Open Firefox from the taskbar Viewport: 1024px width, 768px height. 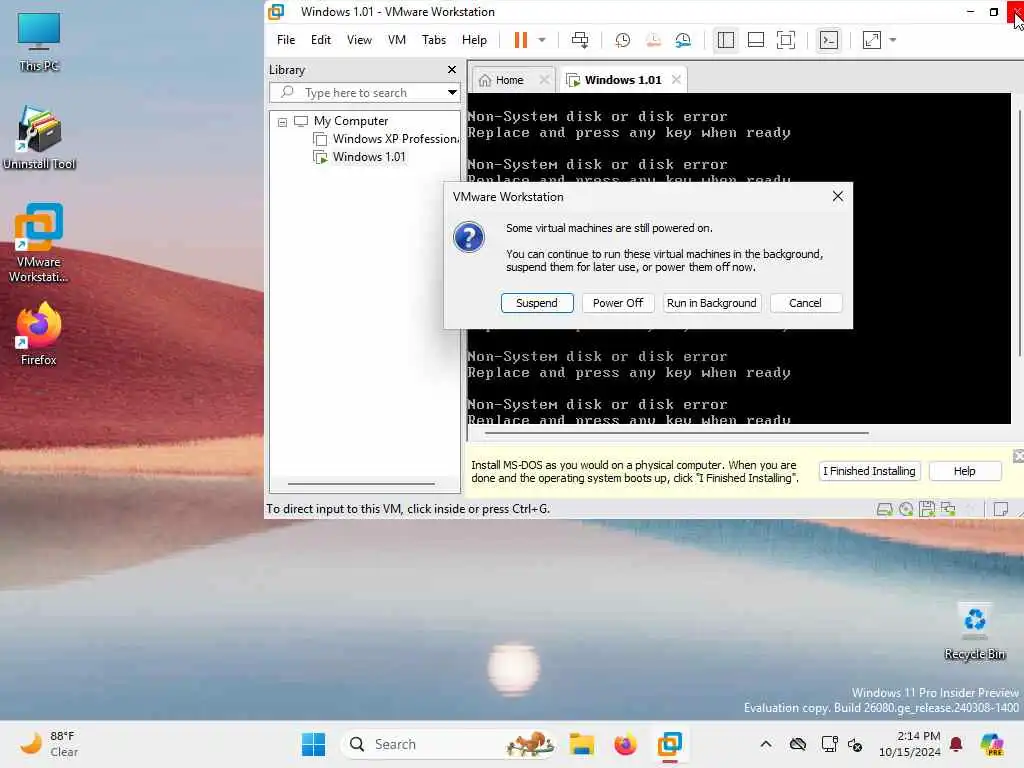tap(625, 744)
